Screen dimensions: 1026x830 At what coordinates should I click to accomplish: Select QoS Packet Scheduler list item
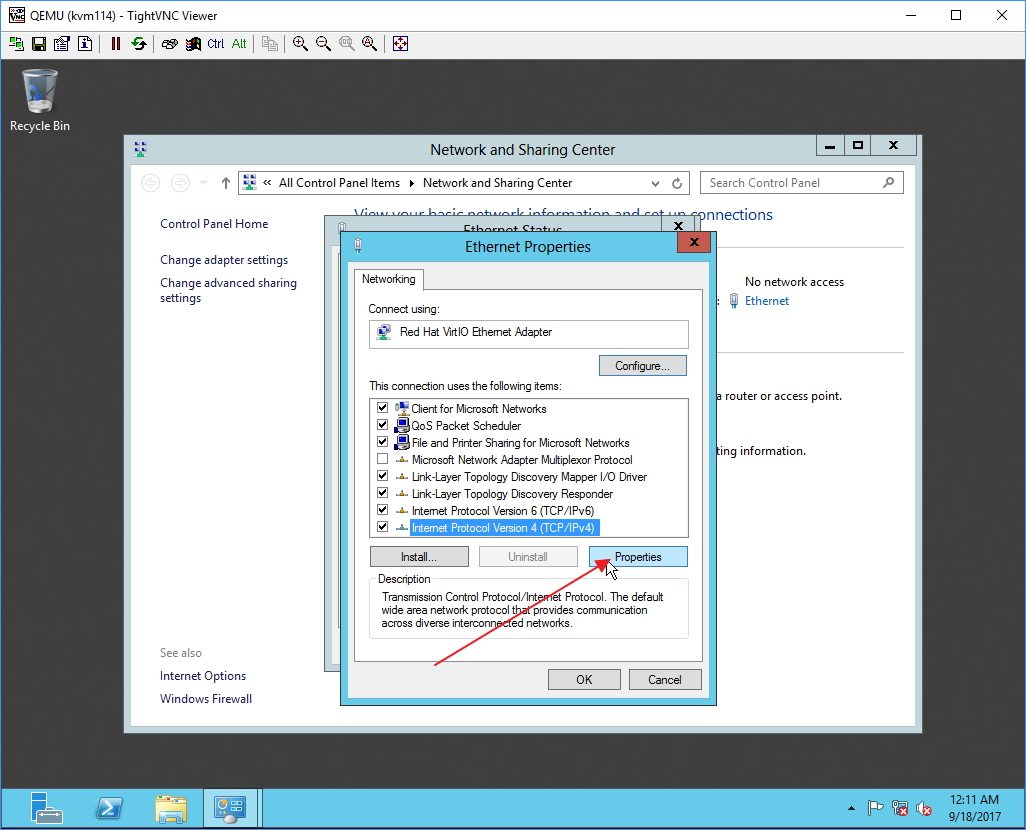466,425
